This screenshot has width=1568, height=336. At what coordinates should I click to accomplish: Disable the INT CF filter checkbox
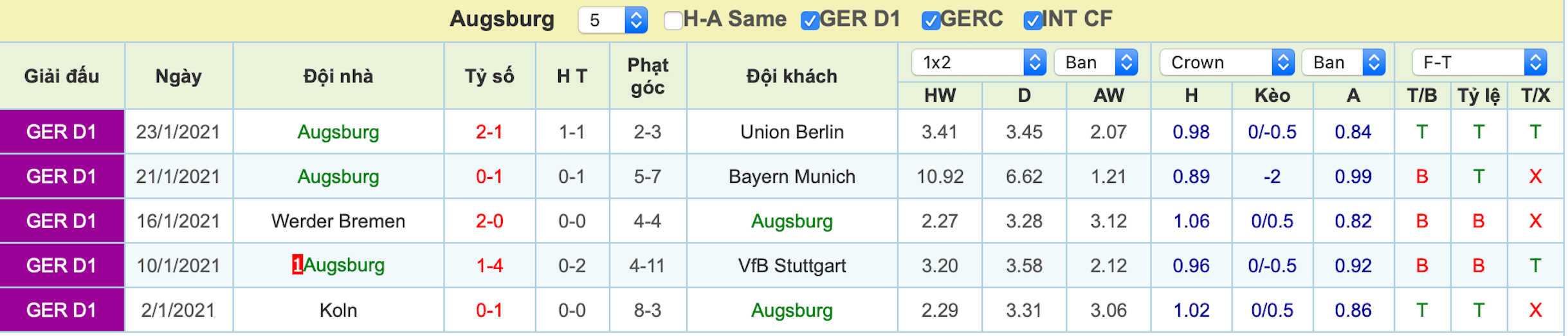tap(1032, 21)
